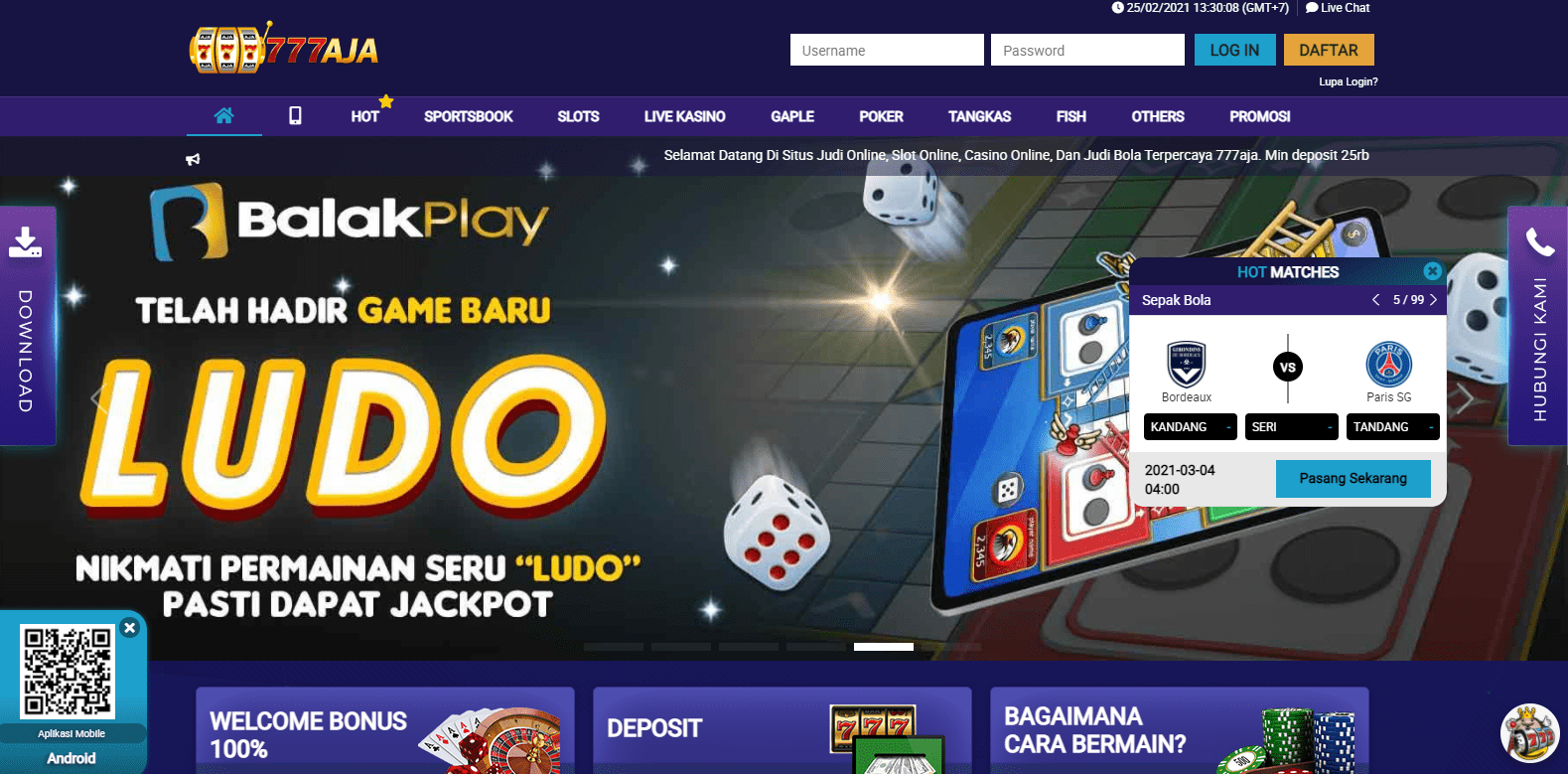The width and height of the screenshot is (1568, 774).
Task: Advance banner with right carousel arrow
Action: 1465,398
